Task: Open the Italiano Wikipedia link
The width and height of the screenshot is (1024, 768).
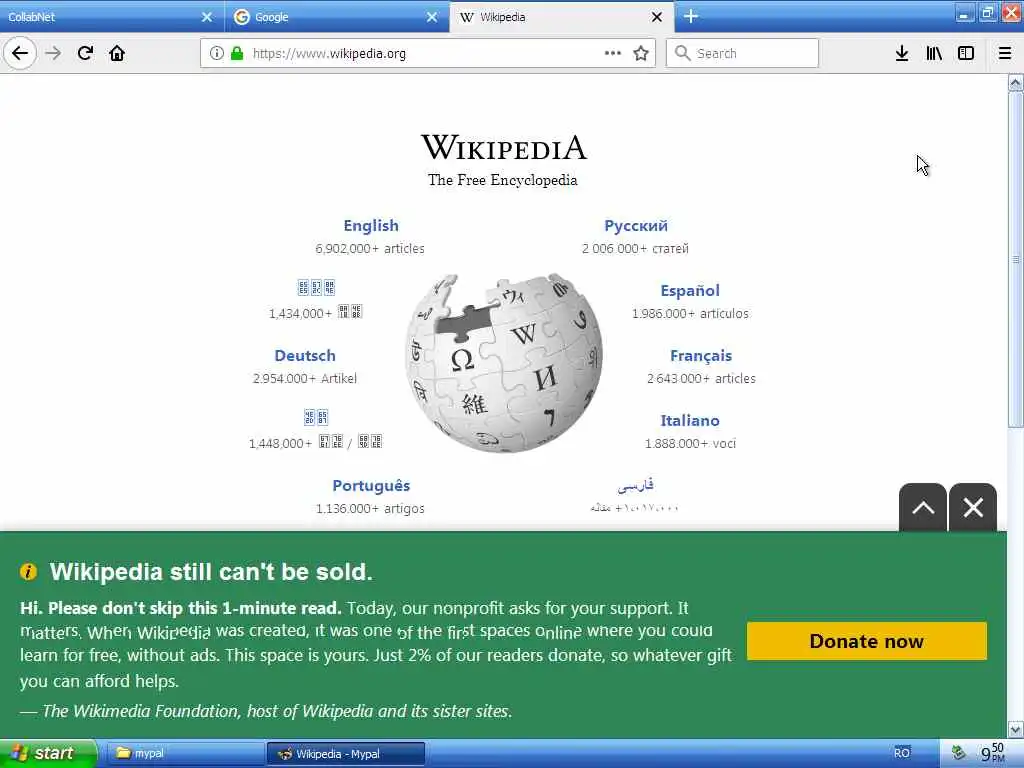Action: (x=690, y=420)
